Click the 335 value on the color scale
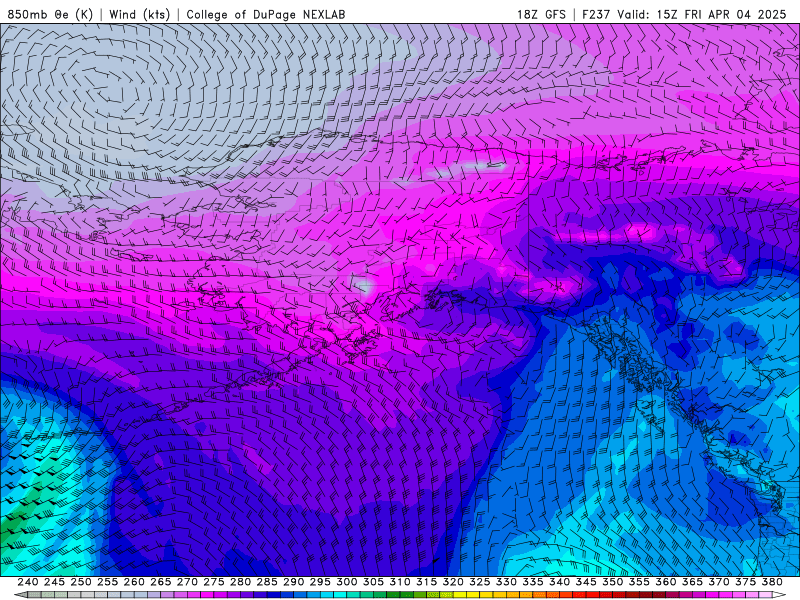The width and height of the screenshot is (800, 600). (533, 582)
